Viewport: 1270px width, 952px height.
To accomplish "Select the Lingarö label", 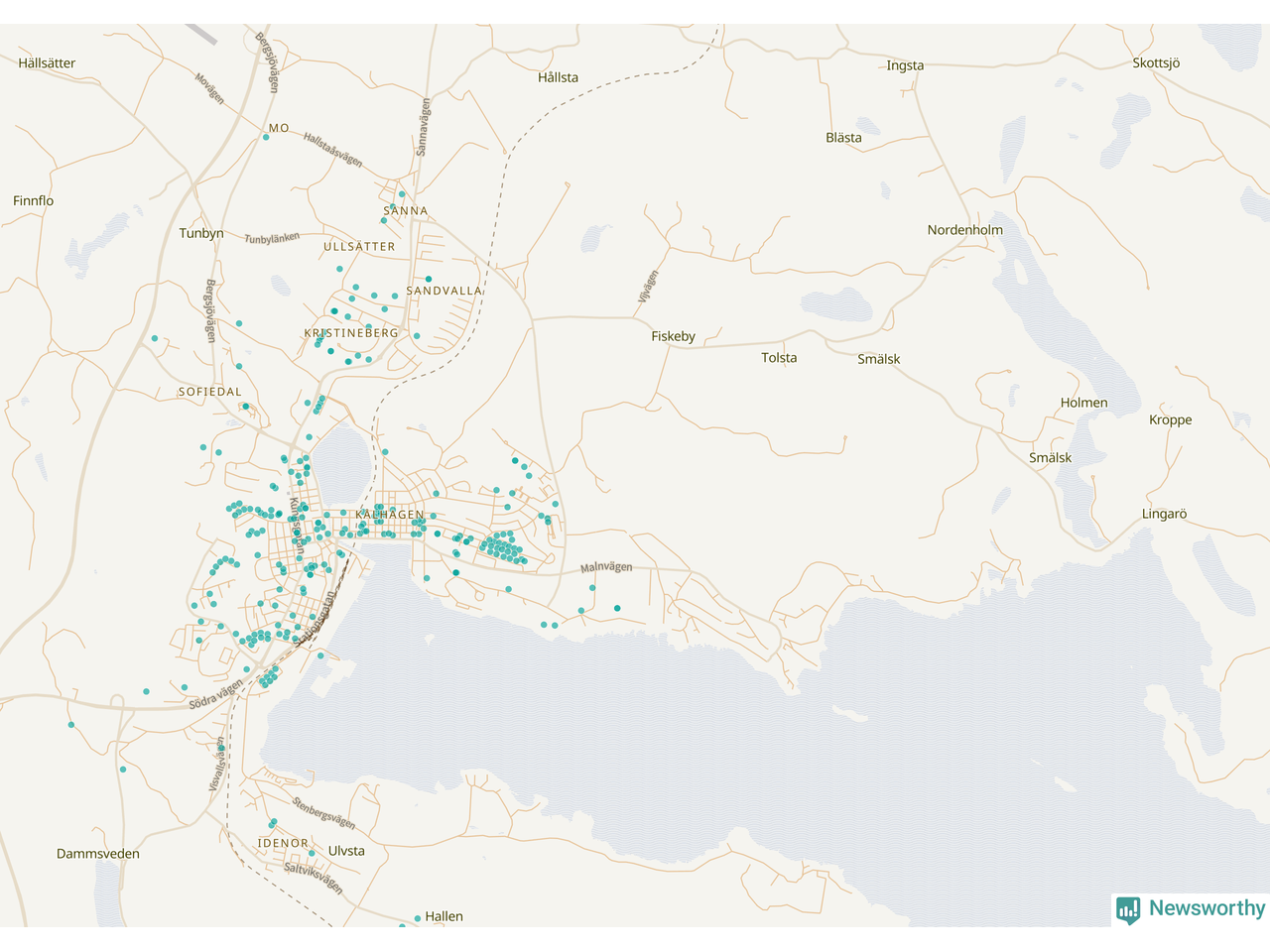I will 1164,515.
